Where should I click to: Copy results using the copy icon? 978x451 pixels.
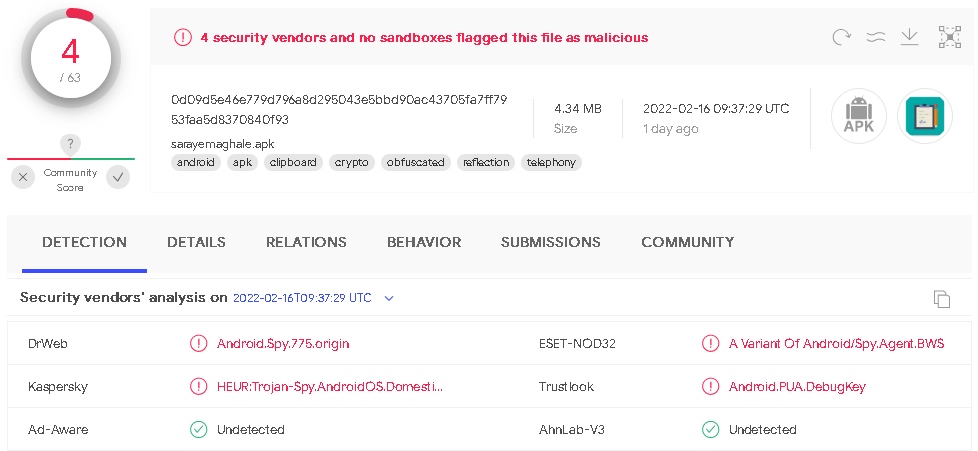[x=941, y=299]
